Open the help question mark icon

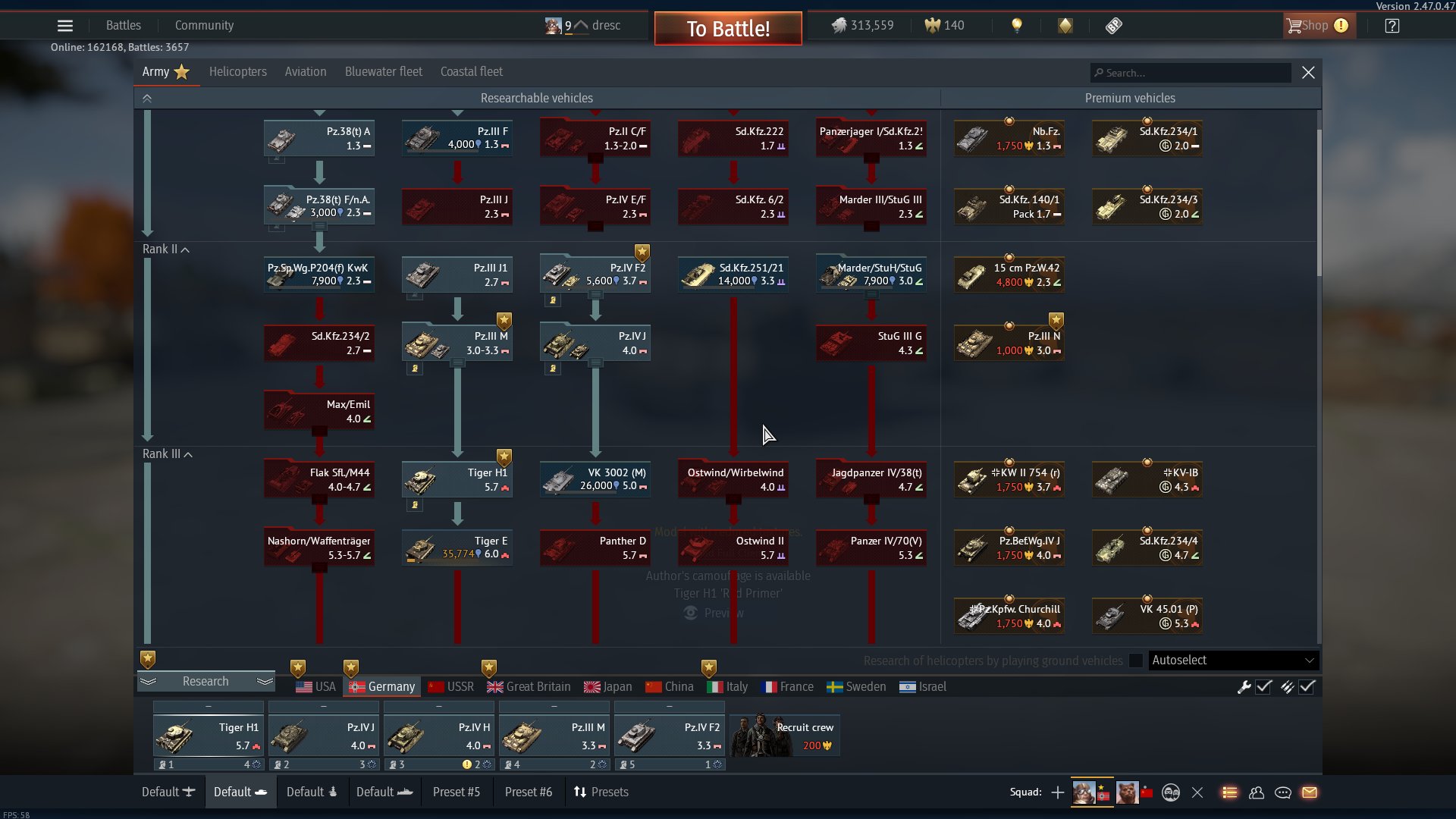point(1392,25)
